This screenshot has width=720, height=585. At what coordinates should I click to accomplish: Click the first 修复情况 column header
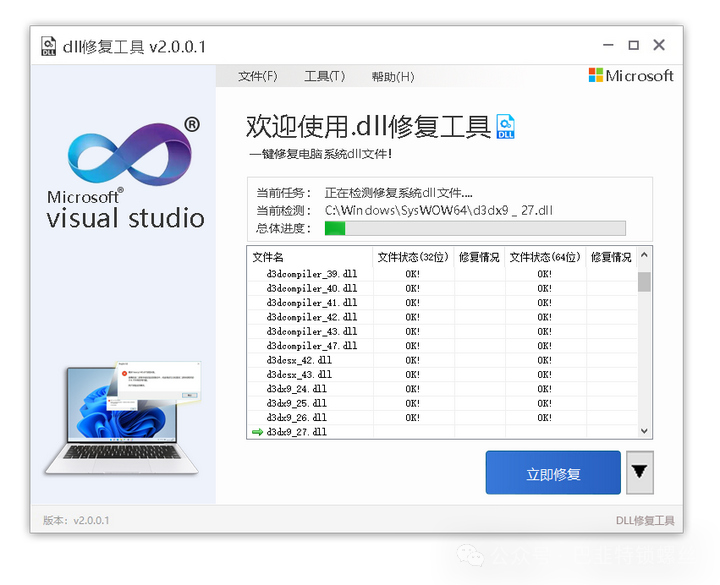click(479, 257)
